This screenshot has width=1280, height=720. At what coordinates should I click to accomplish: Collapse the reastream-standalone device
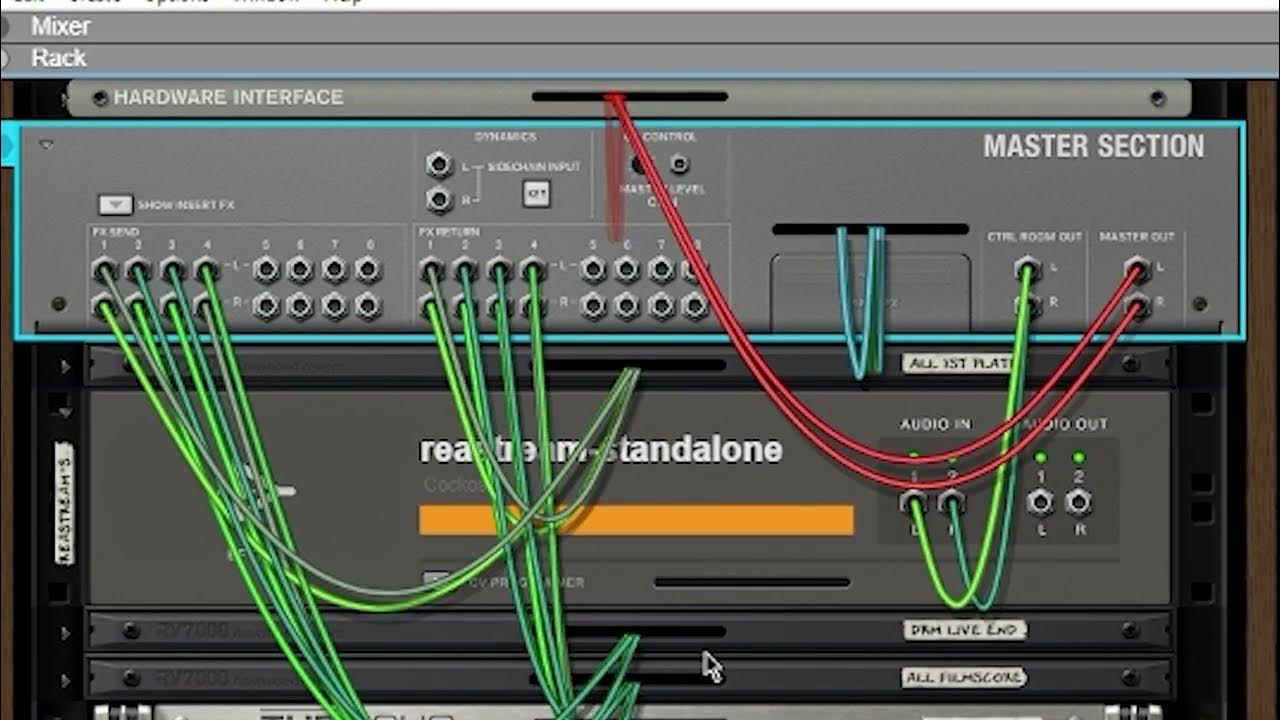tap(66, 411)
